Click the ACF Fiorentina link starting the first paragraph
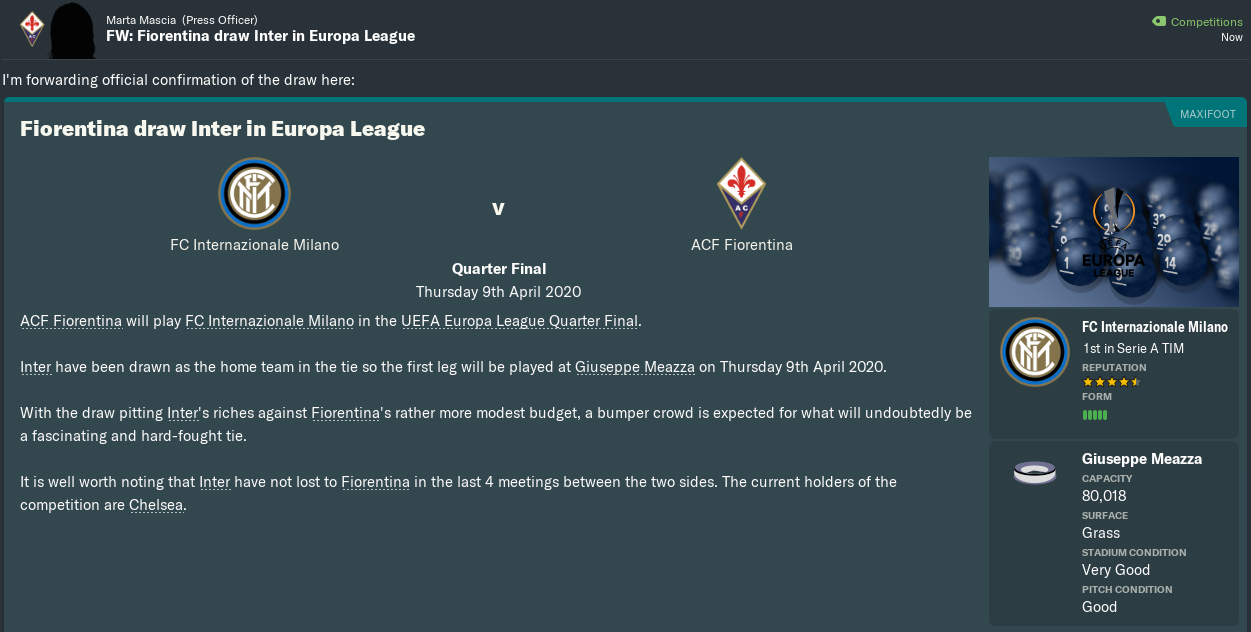 pyautogui.click(x=71, y=321)
